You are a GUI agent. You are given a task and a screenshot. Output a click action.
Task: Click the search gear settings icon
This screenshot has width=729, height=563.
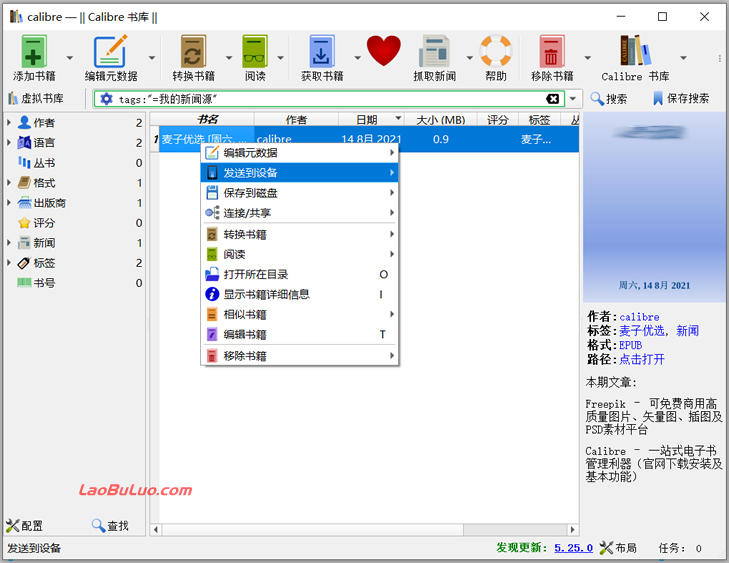tap(106, 99)
